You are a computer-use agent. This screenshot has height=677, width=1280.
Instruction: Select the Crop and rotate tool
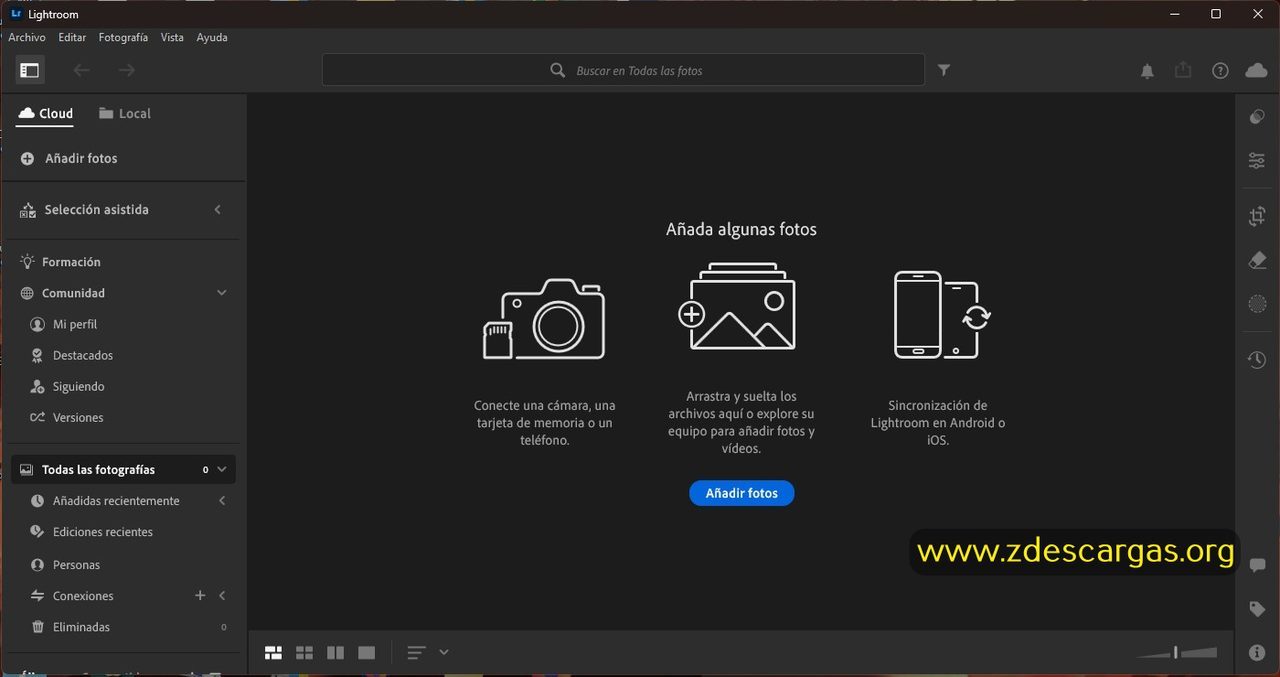(1257, 216)
